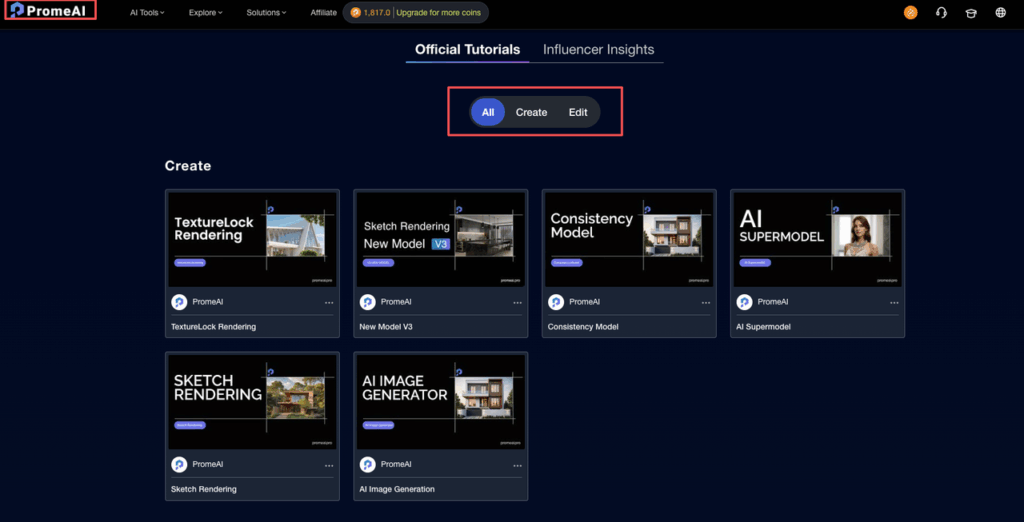This screenshot has width=1024, height=522.
Task: Open the AI Tools dropdown menu
Action: (147, 12)
